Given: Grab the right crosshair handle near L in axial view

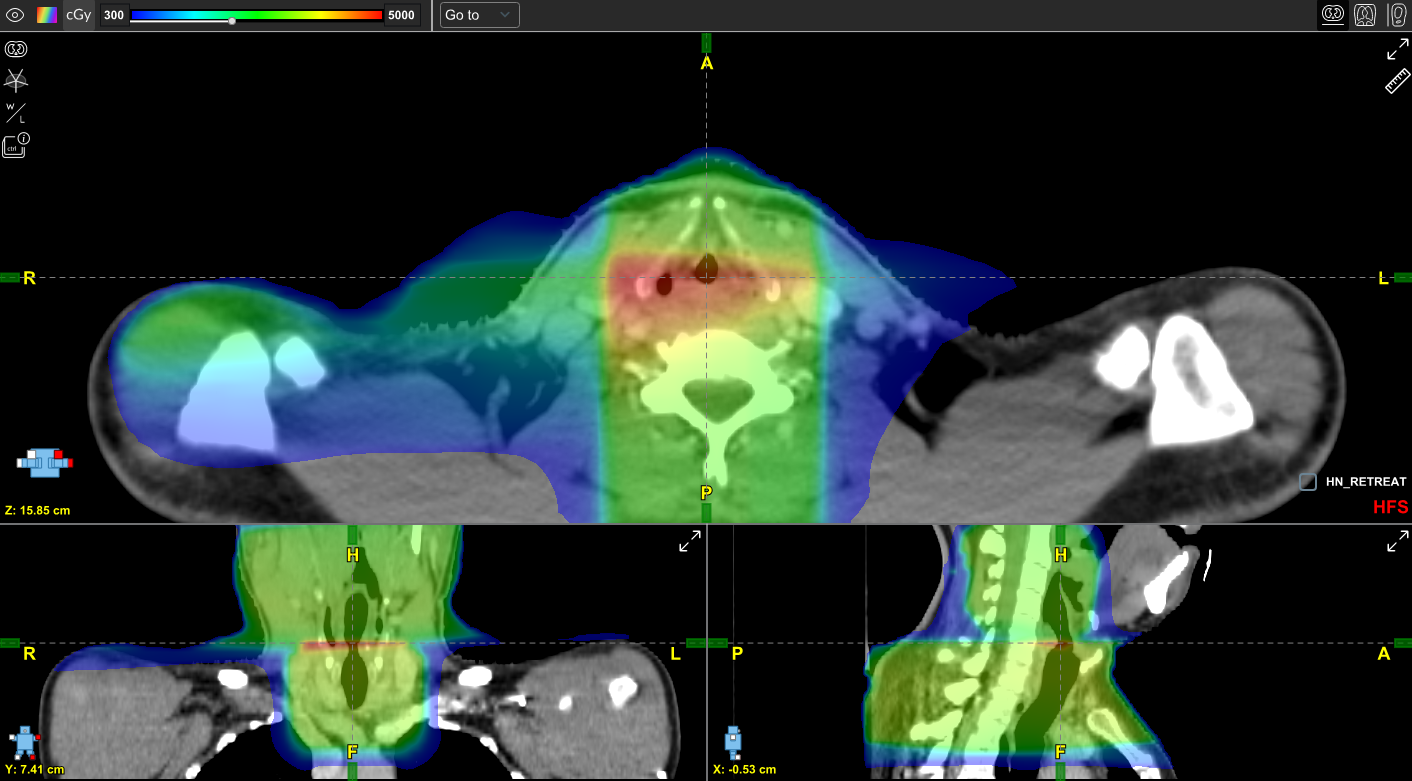Looking at the screenshot, I should click(1402, 277).
